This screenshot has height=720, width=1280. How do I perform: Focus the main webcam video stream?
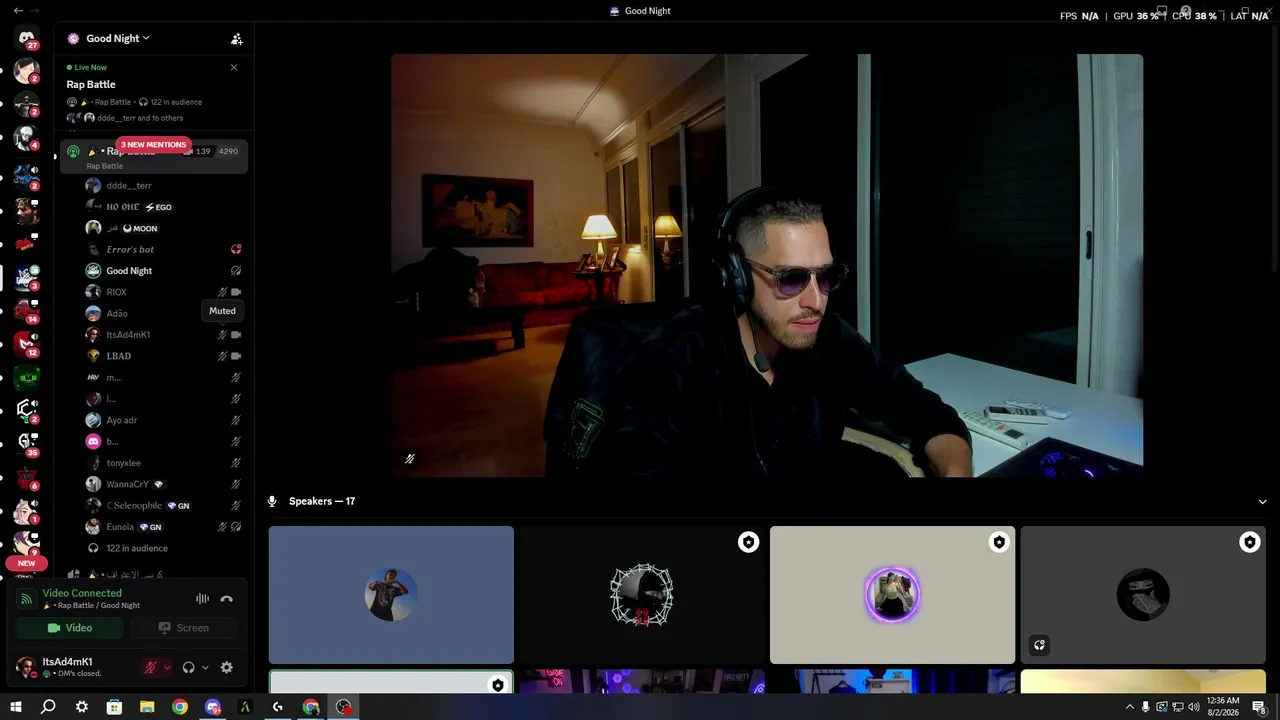click(x=767, y=265)
